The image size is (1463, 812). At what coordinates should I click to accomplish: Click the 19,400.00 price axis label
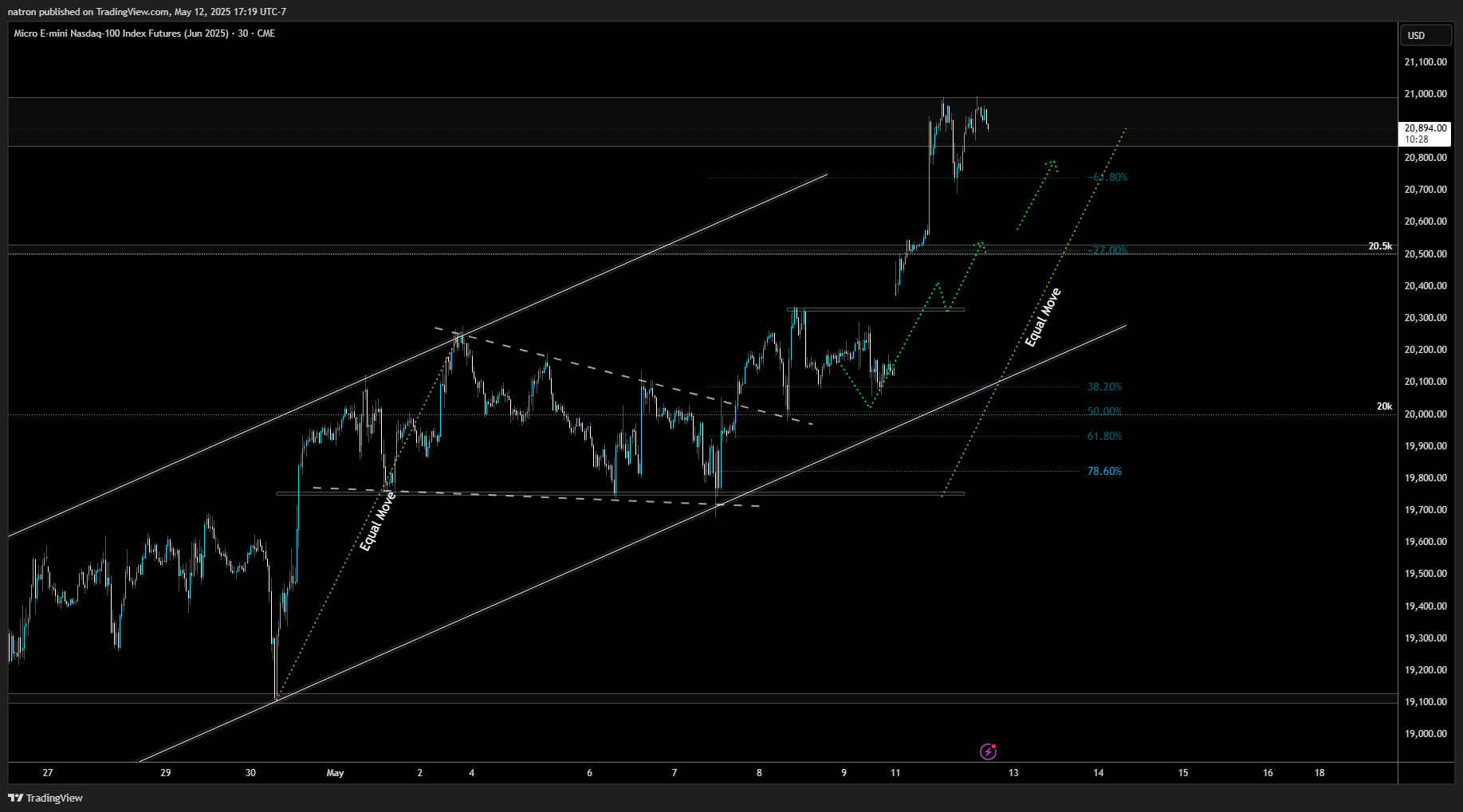[1426, 606]
